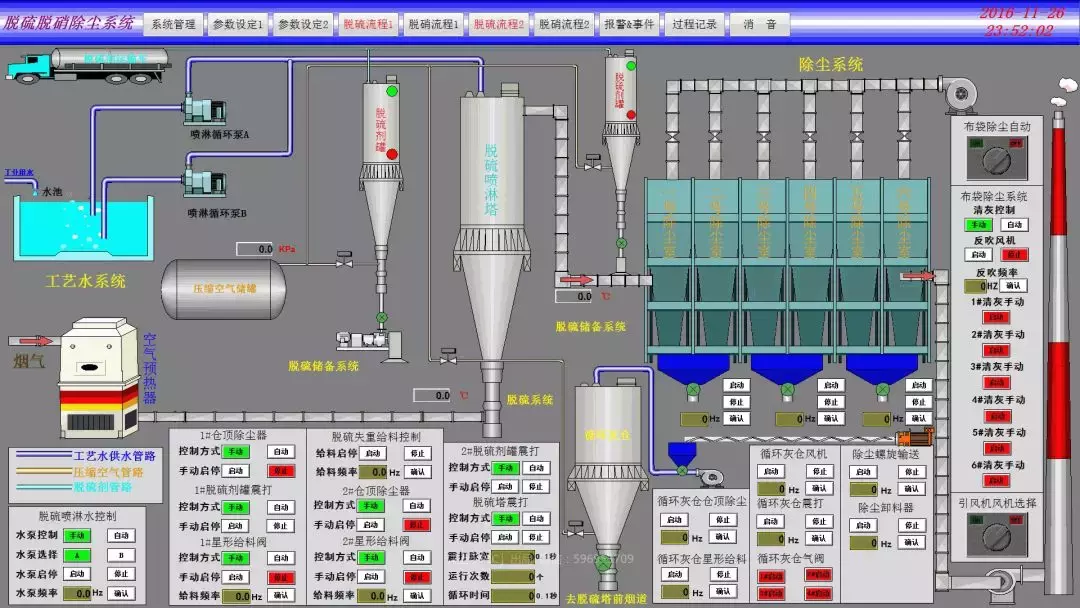Screen dimensions: 1080x608
Task: Click the weight-loss feed frequency (给料频率) field
Action: 373,472
